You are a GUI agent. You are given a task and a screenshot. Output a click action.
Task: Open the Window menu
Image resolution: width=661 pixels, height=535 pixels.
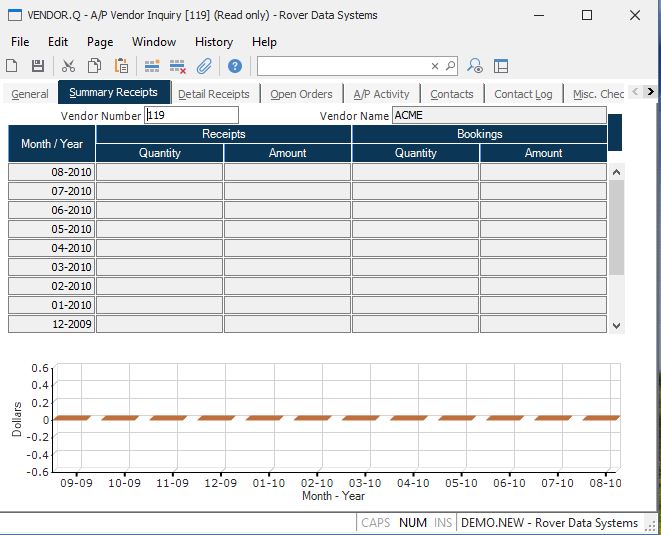(154, 42)
